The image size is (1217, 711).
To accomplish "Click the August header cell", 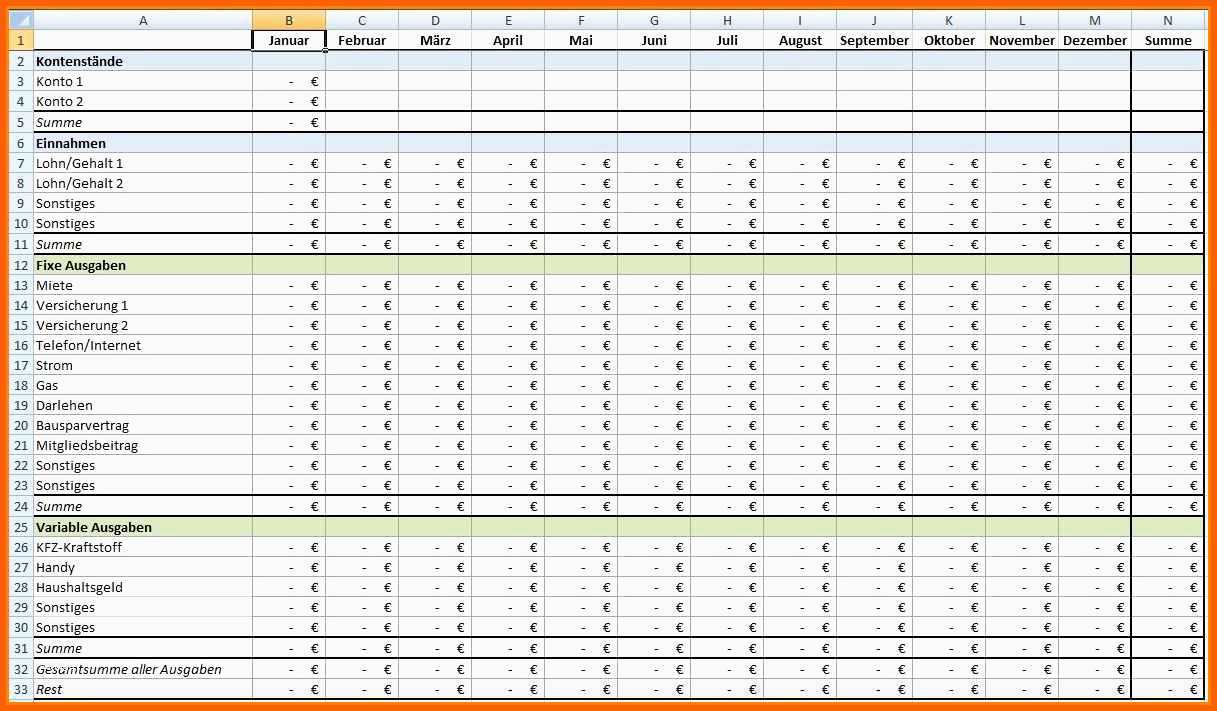I will pyautogui.click(x=800, y=40).
